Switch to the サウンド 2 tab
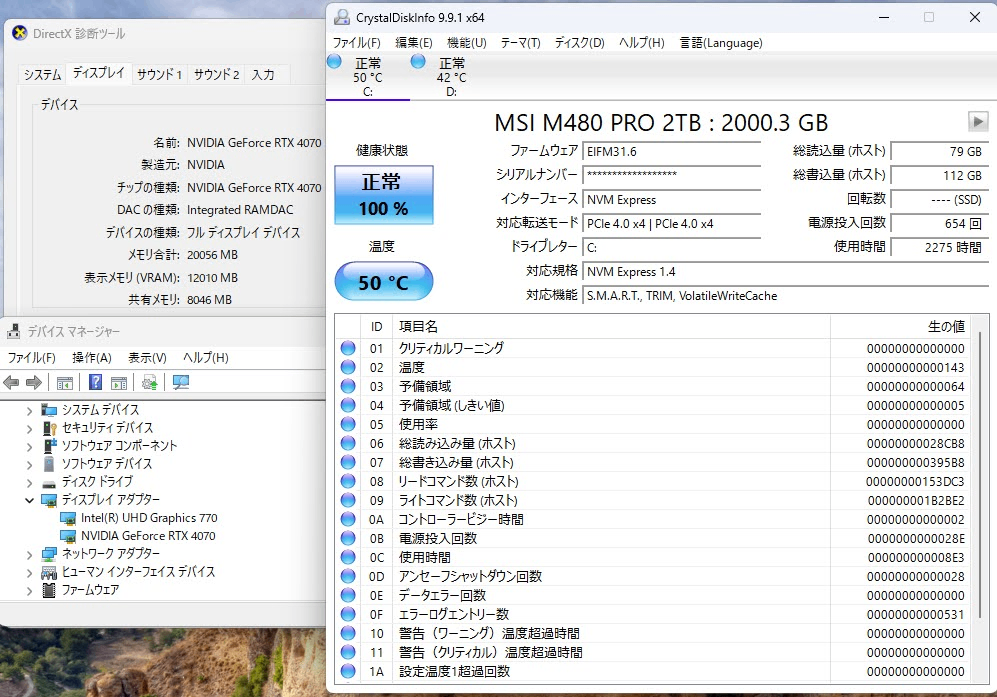This screenshot has width=997, height=697. (x=216, y=74)
